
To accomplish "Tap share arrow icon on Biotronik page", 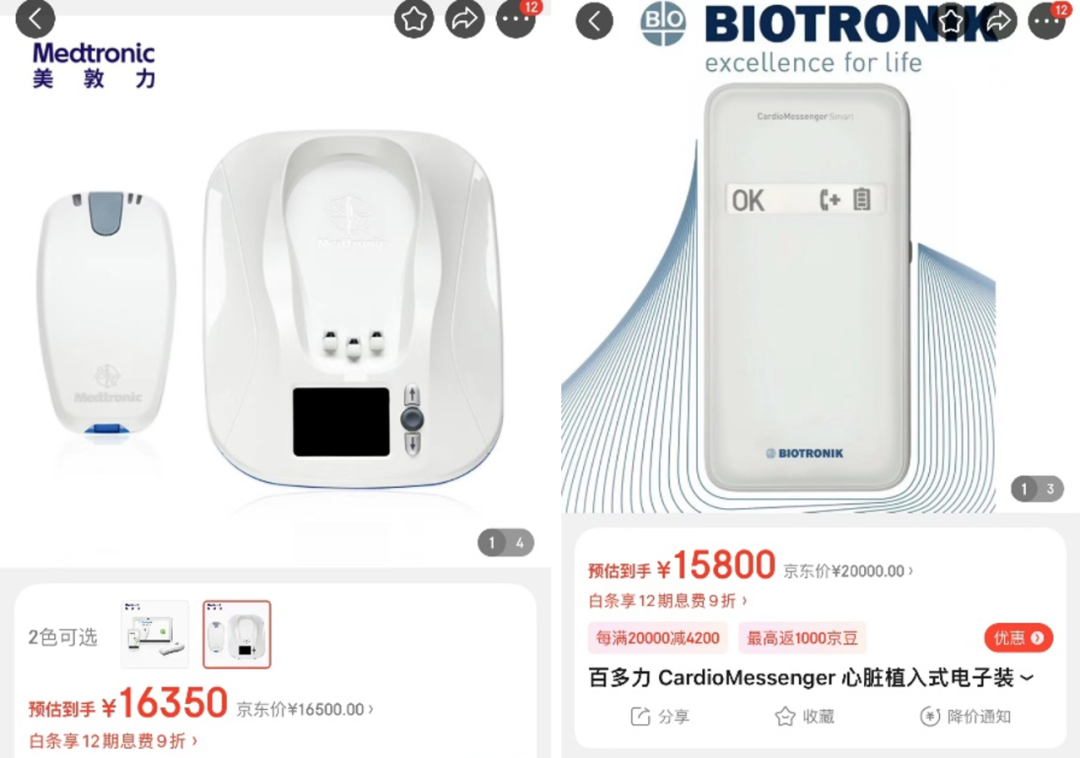I will pos(999,20).
